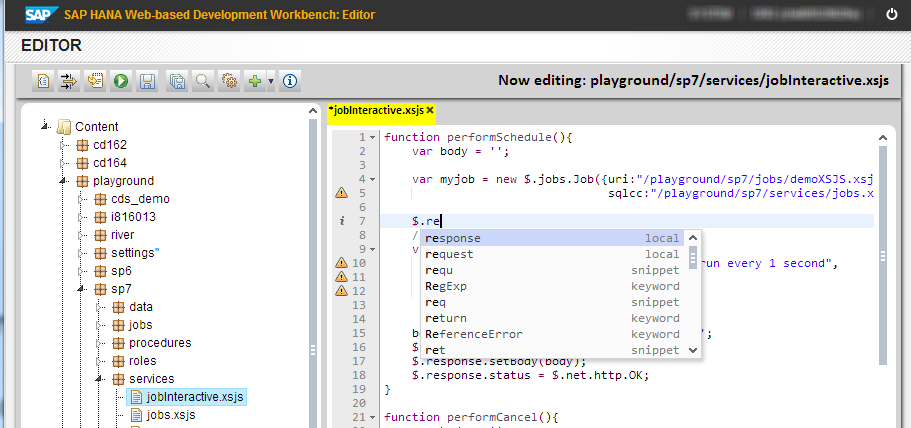Choose 'response' autocomplete suggestion
Screen dimensions: 911x428
coord(553,238)
